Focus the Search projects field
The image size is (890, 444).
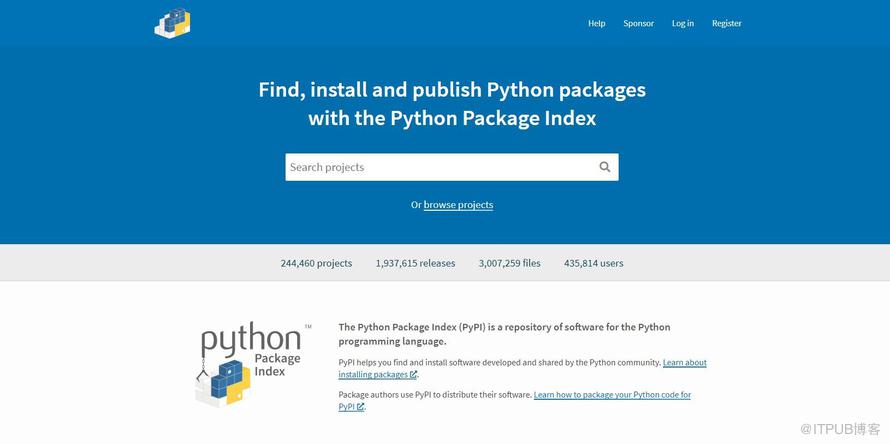tap(452, 167)
